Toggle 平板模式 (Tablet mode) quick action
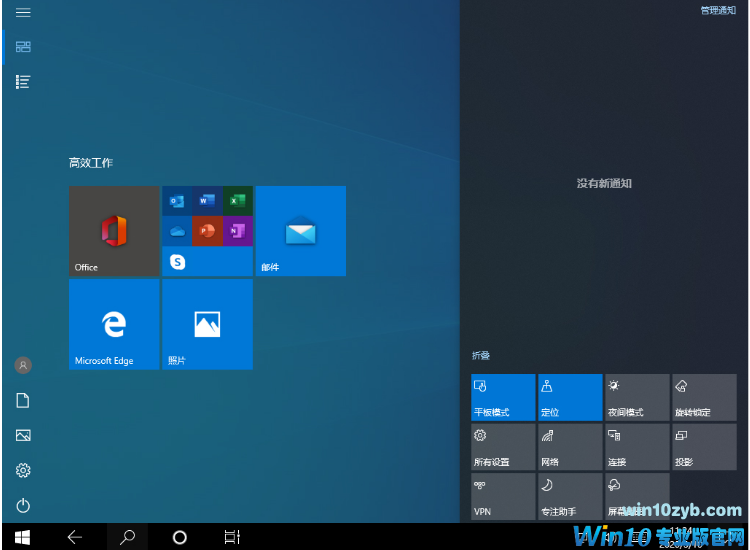This screenshot has height=550, width=750. tap(503, 398)
